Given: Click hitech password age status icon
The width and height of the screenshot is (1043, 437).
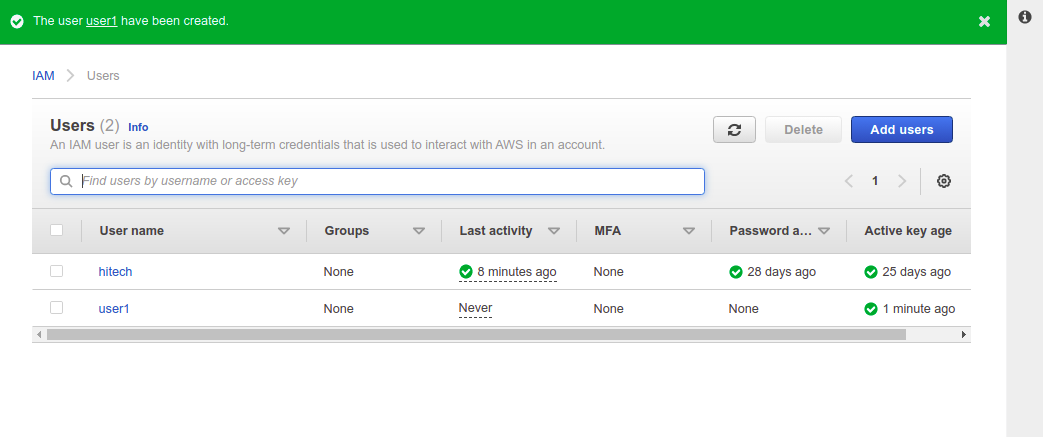Looking at the screenshot, I should pyautogui.click(x=736, y=271).
